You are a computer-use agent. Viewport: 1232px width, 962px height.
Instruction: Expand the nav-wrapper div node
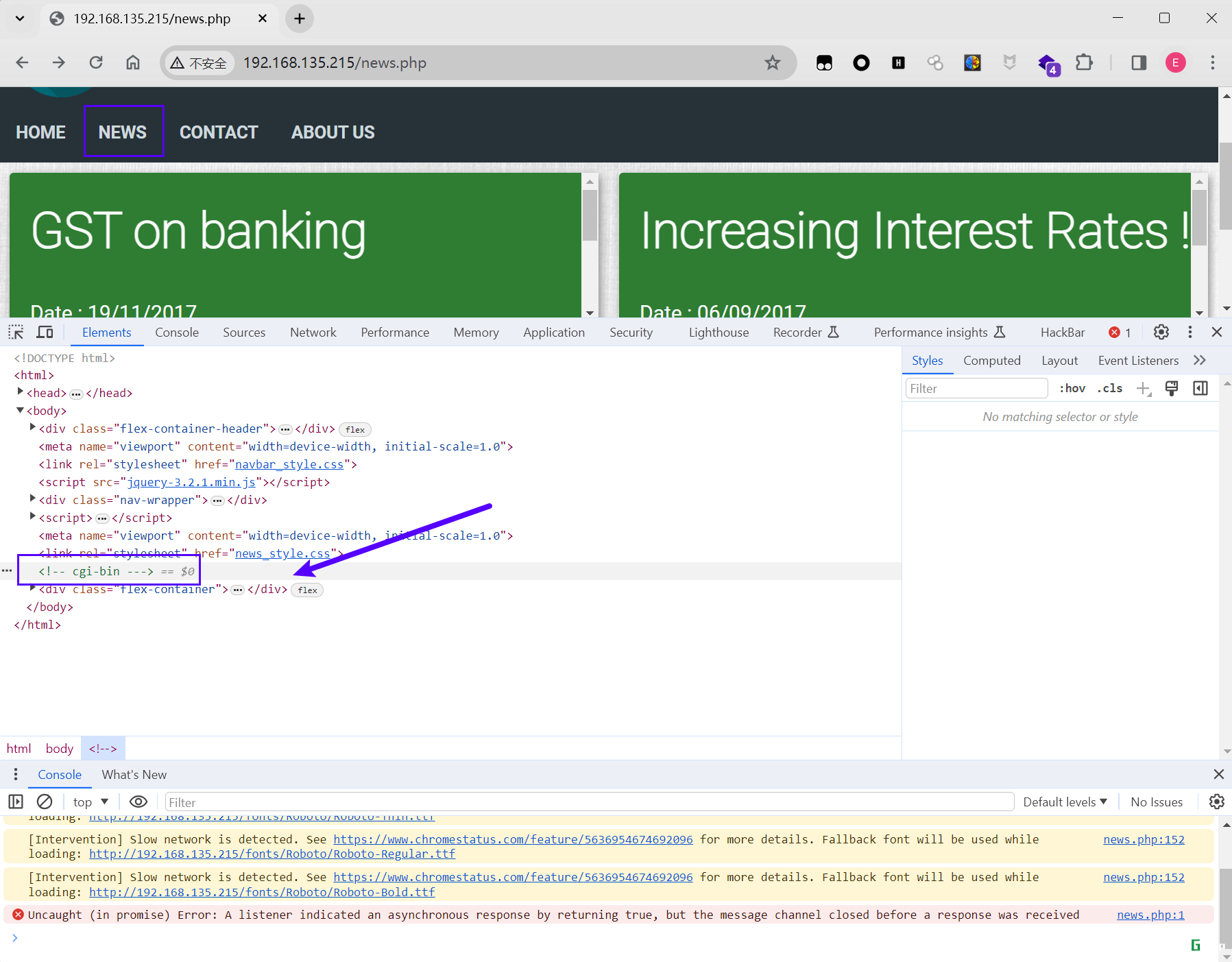pyautogui.click(x=32, y=499)
